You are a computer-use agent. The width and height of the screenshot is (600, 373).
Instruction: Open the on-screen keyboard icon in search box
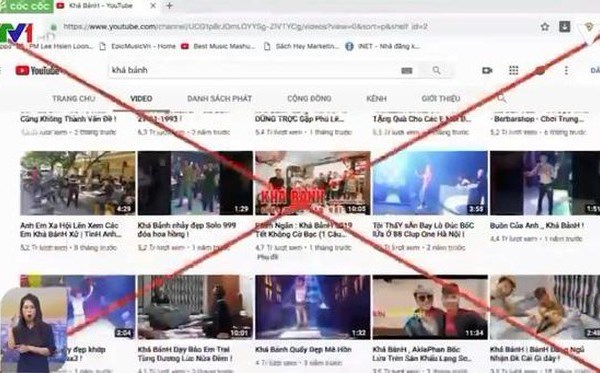[406, 70]
